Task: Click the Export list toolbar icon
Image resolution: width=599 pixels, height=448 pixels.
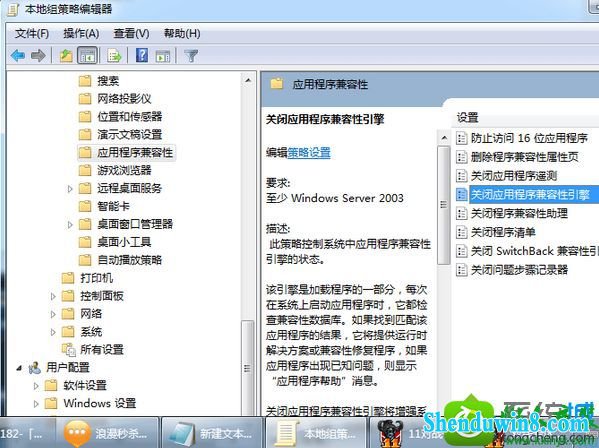Action: click(114, 56)
